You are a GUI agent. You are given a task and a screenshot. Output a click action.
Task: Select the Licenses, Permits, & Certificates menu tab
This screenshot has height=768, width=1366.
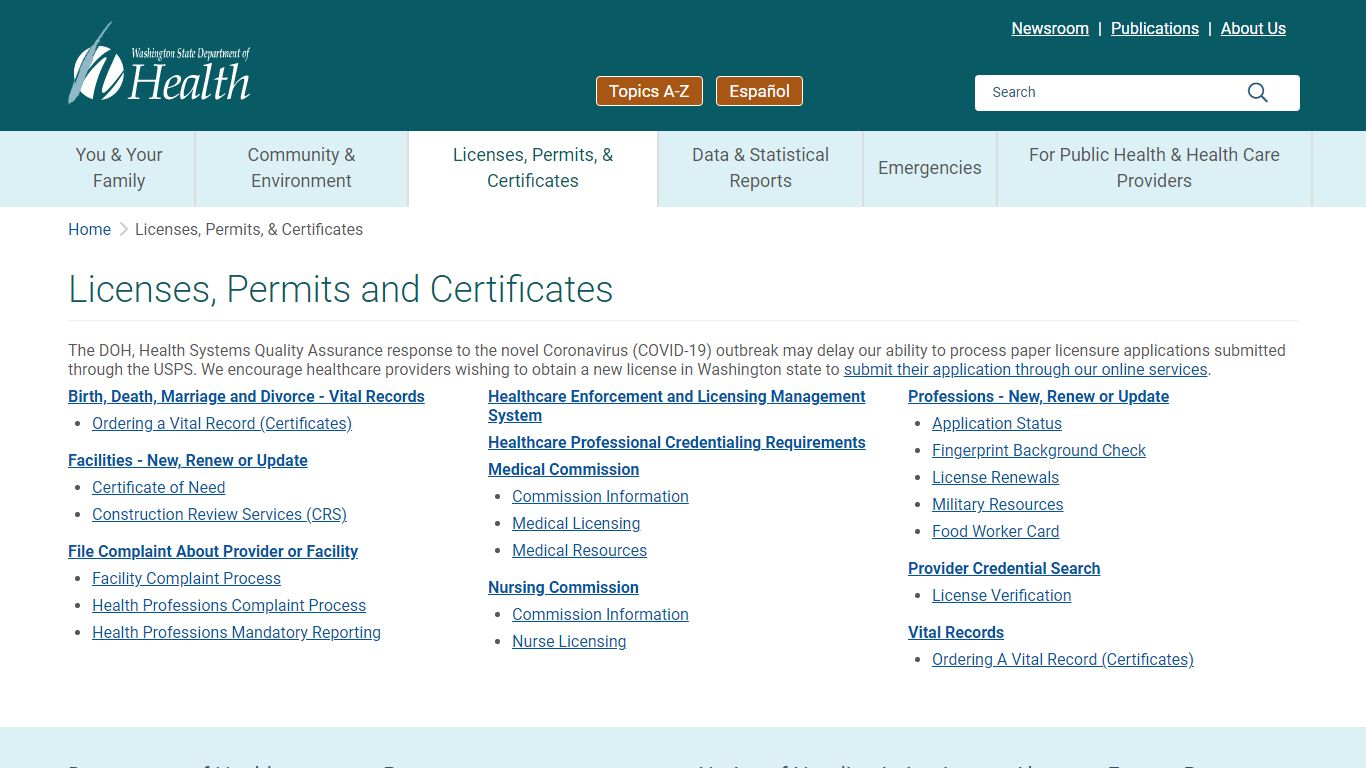pos(533,168)
